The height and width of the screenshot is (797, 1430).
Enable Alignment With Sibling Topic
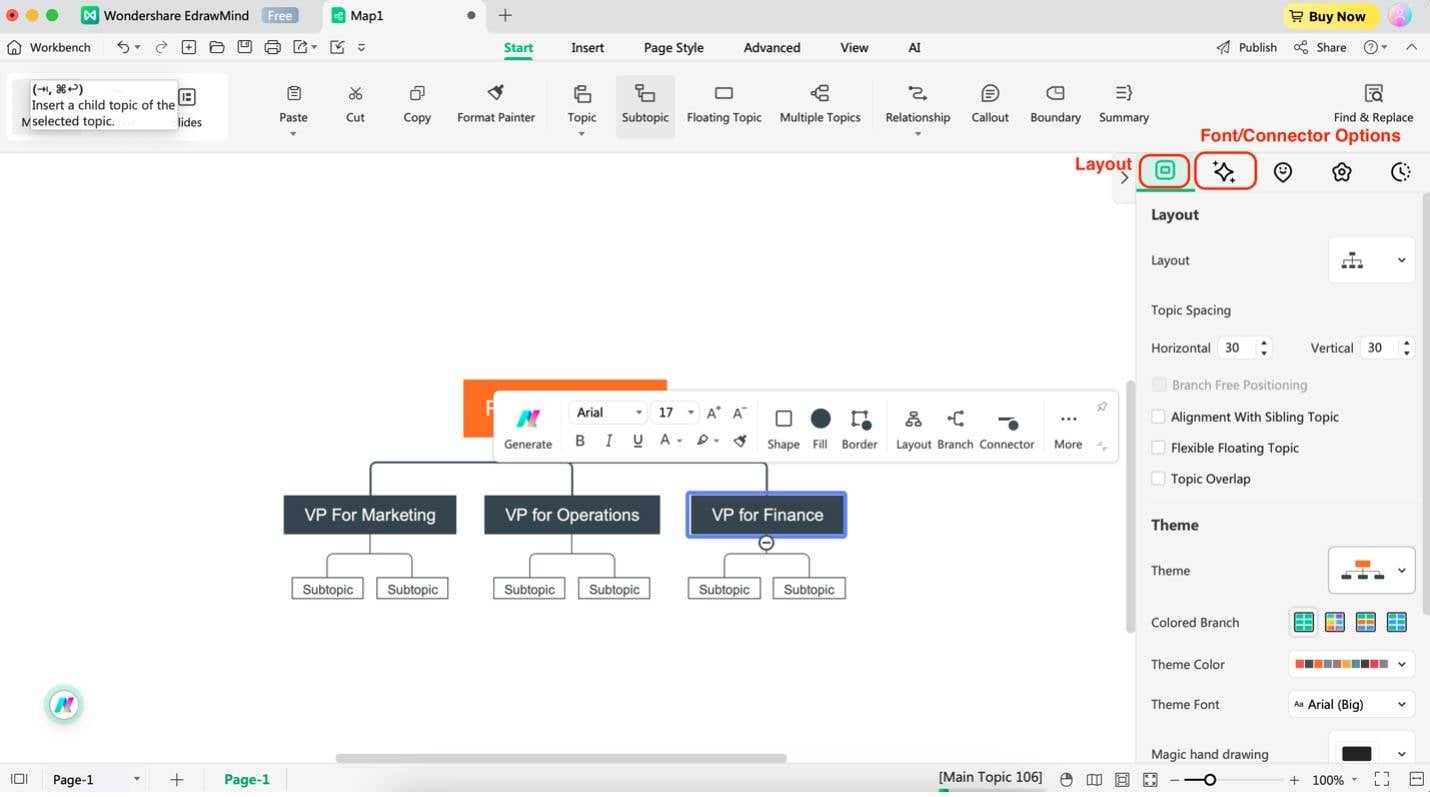tap(1158, 417)
